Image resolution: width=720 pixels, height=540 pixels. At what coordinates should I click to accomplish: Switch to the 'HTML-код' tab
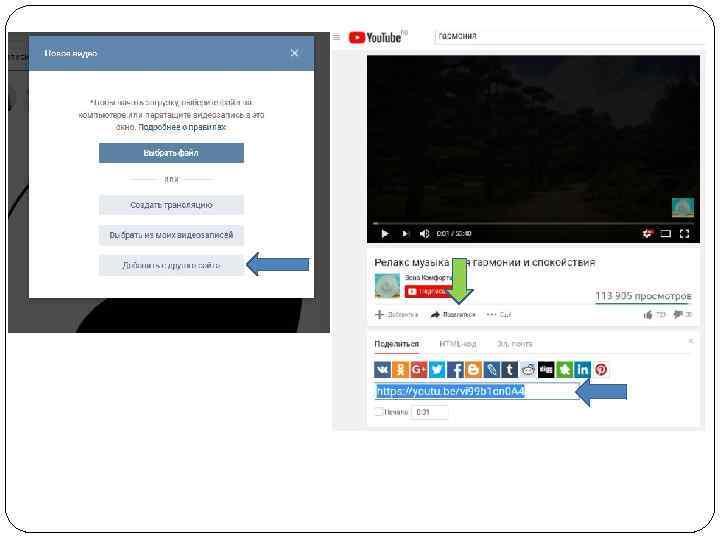(x=457, y=344)
